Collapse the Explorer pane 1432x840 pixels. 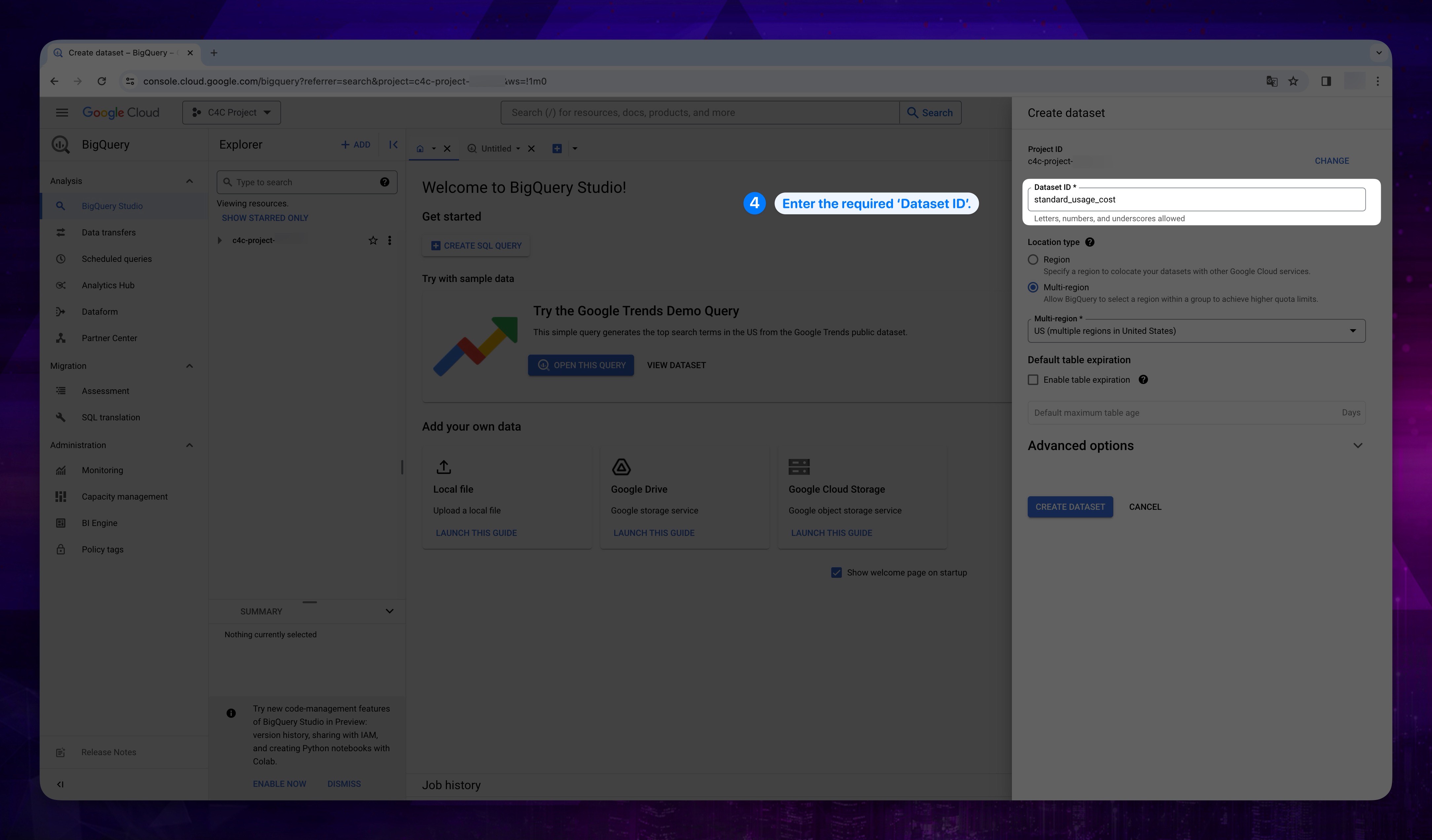(x=393, y=145)
